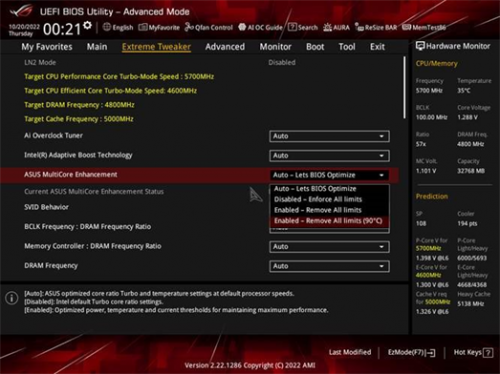Collapse the ASUS MultiCore Enhancement dropdown
The width and height of the screenshot is (500, 374).
point(329,175)
